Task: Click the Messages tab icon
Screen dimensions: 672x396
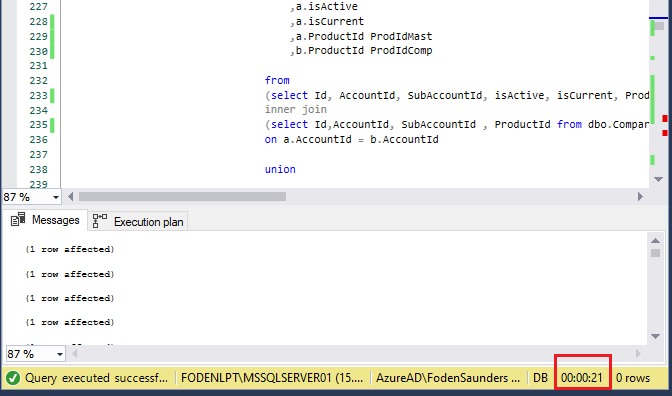Action: point(18,219)
